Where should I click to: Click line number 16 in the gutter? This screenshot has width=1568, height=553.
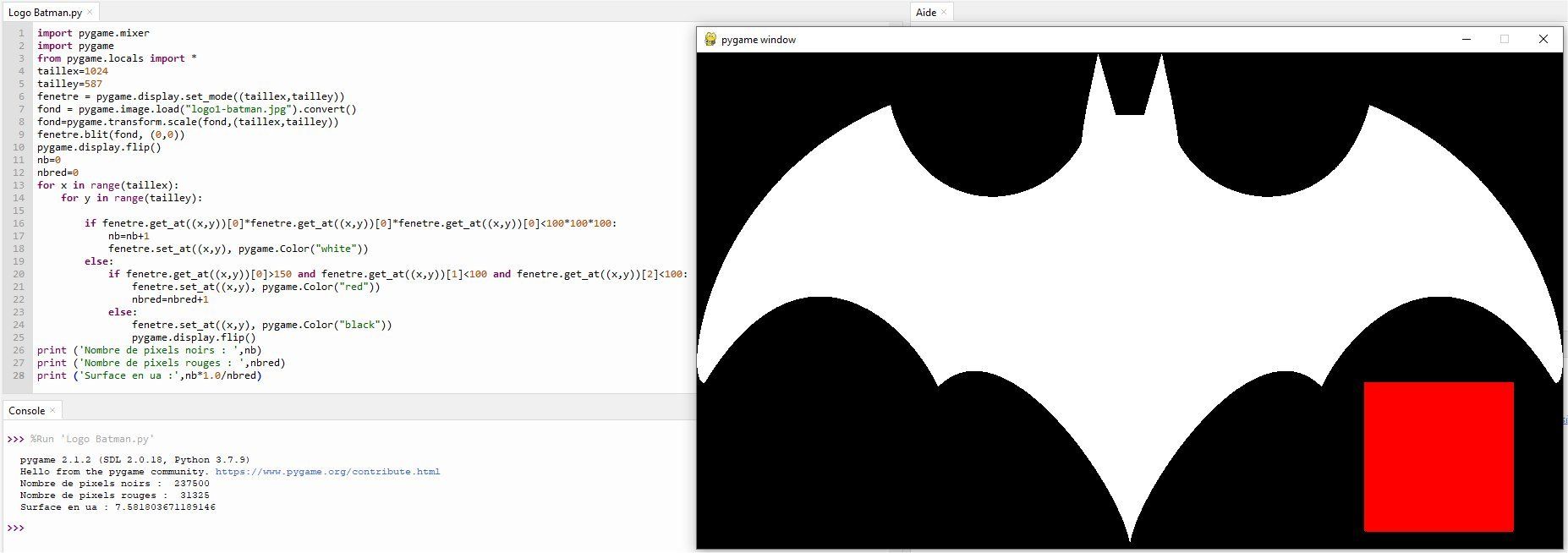click(x=19, y=223)
